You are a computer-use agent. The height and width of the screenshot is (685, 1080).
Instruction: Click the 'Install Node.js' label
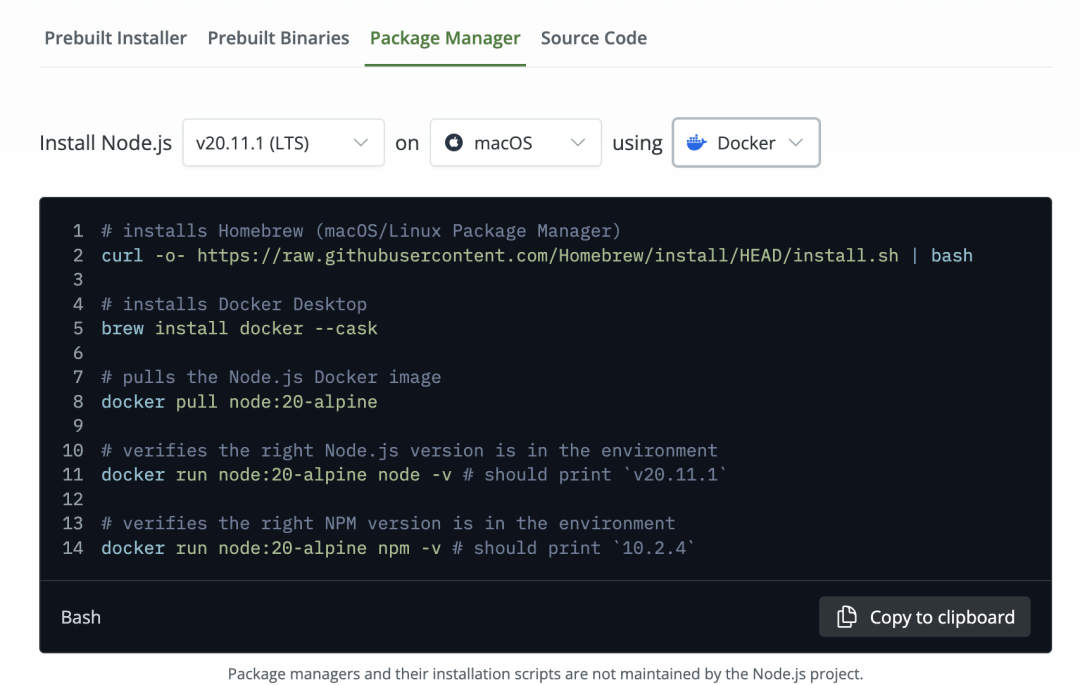(105, 143)
